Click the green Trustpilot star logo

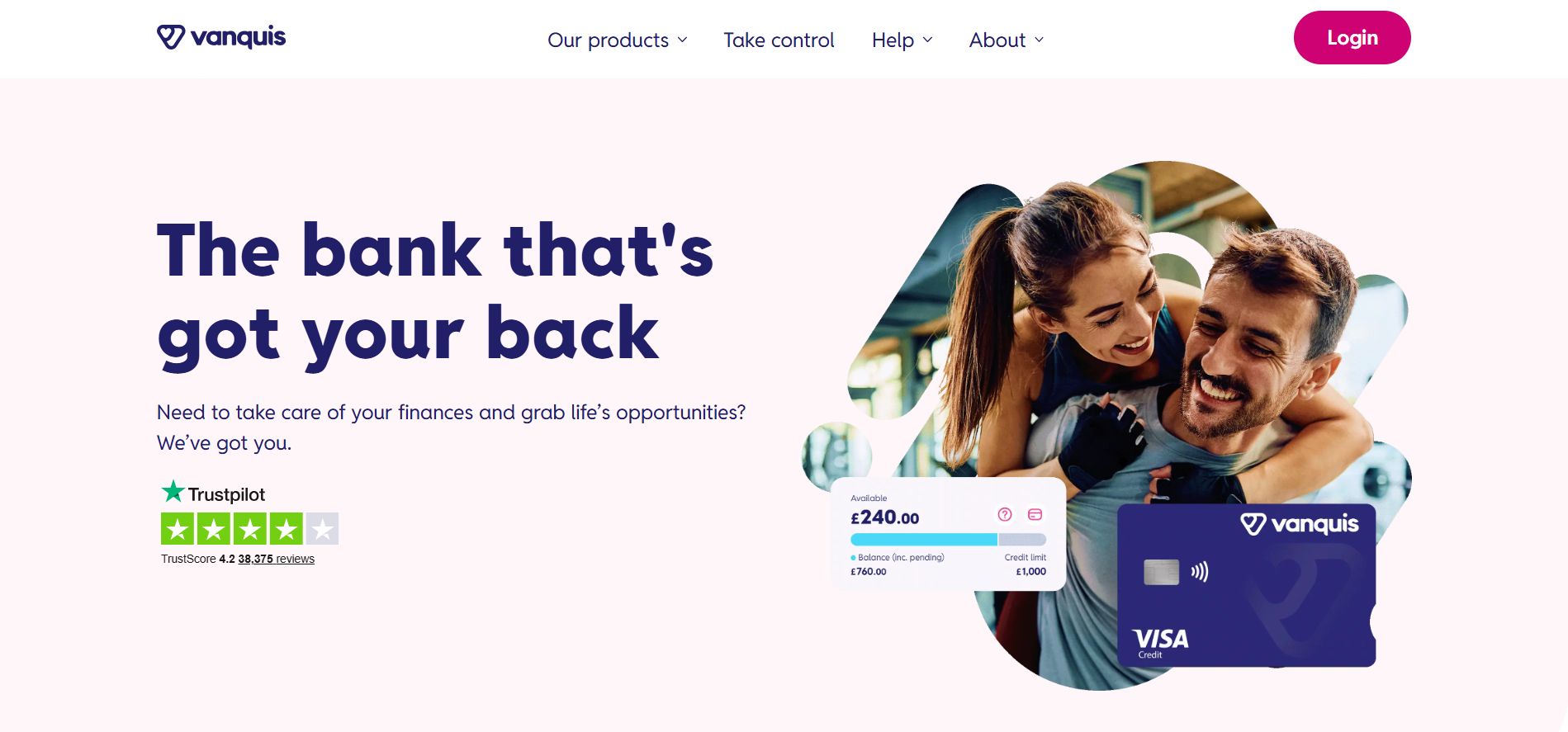173,492
